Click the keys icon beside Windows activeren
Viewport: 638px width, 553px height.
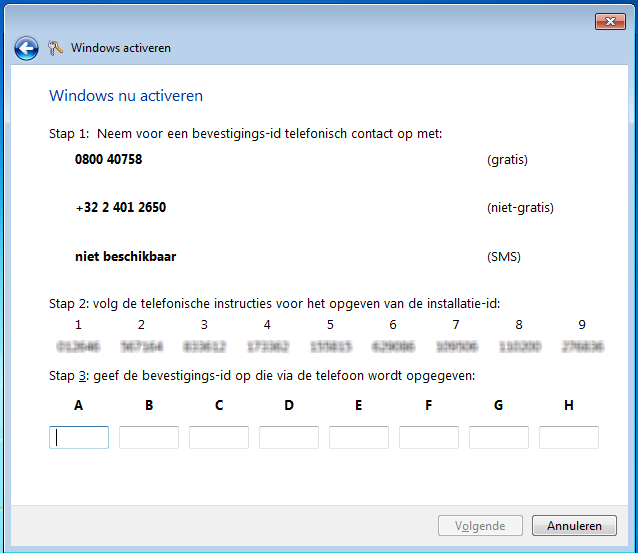55,48
